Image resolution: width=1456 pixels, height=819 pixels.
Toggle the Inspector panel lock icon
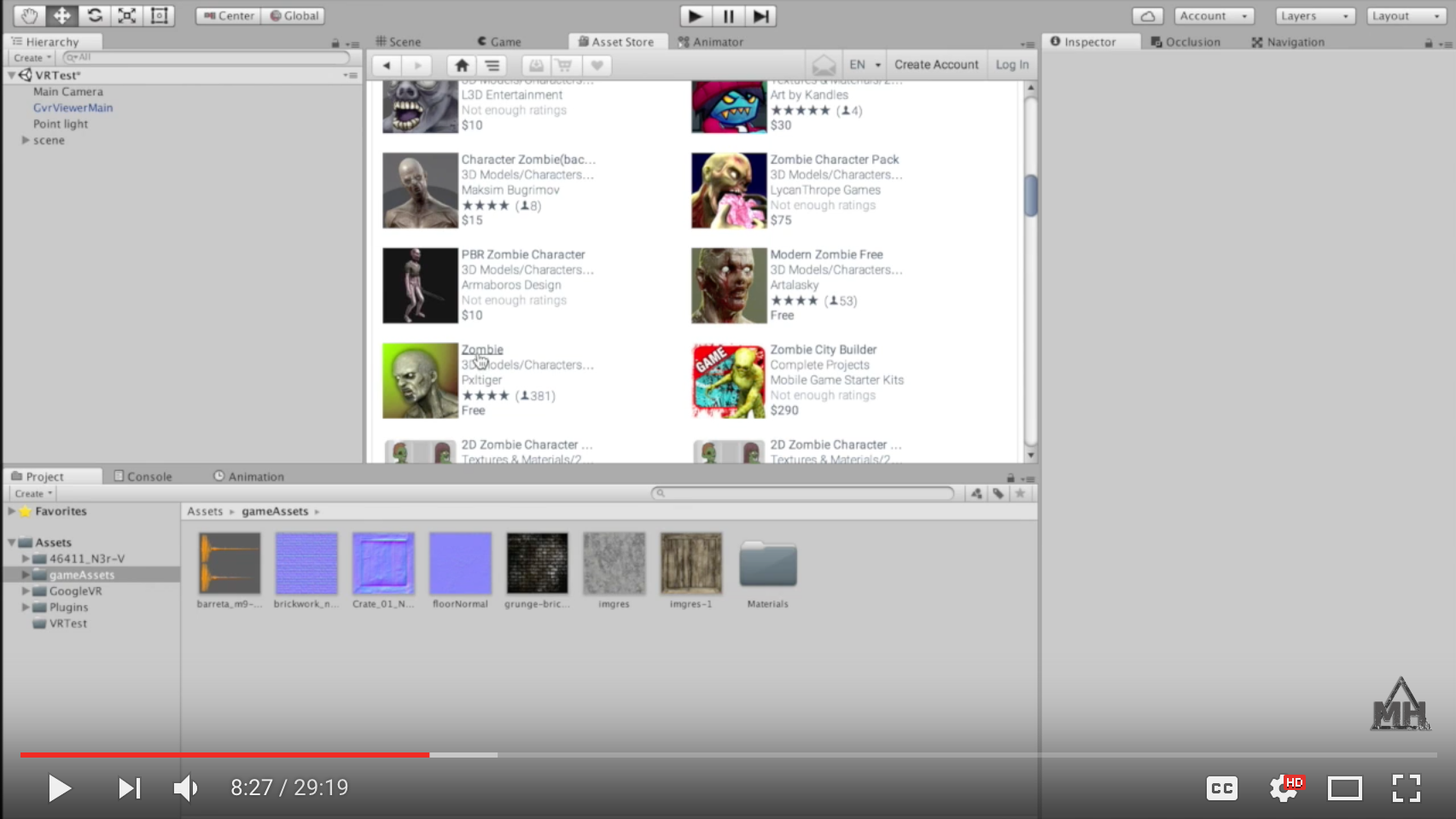[1429, 43]
